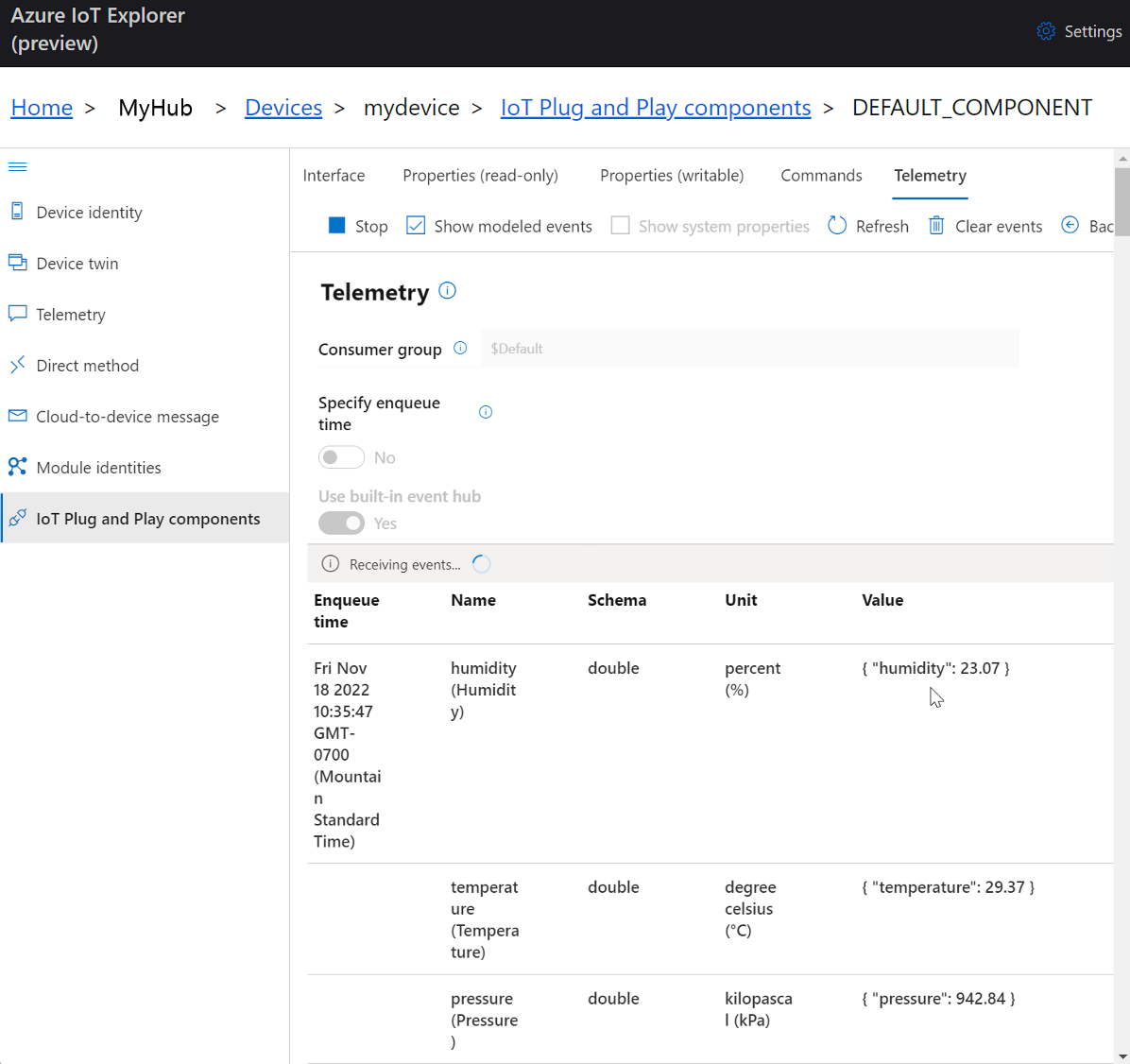The image size is (1130, 1064).
Task: Select the Device identity sidebar icon
Action: (16, 212)
